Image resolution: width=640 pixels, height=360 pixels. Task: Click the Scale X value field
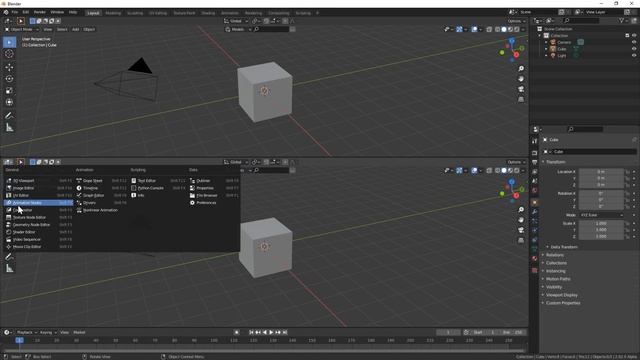(601, 224)
